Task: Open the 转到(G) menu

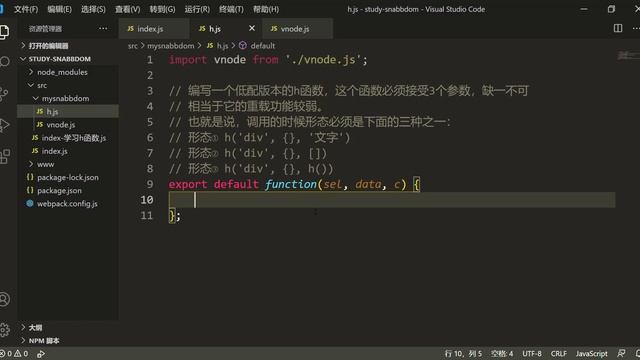Action: 162,9
